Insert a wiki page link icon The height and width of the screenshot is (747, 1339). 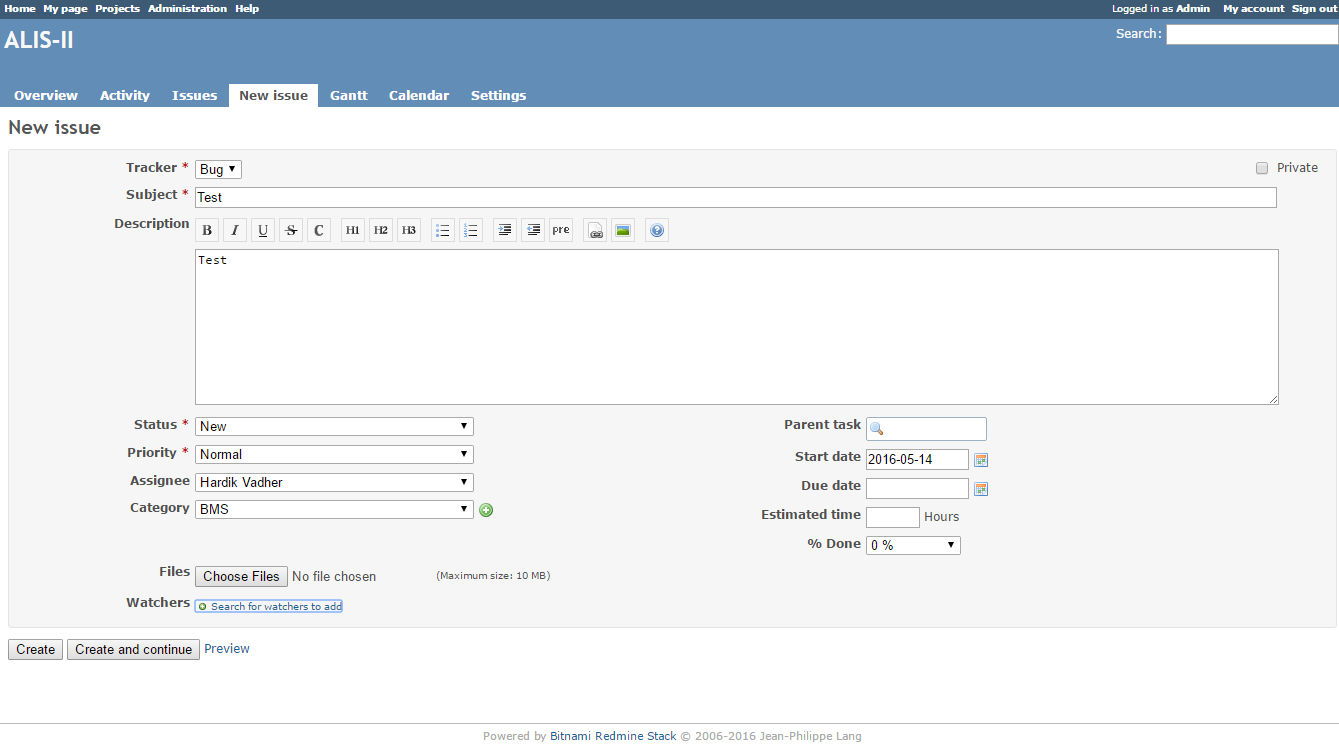pyautogui.click(x=595, y=231)
